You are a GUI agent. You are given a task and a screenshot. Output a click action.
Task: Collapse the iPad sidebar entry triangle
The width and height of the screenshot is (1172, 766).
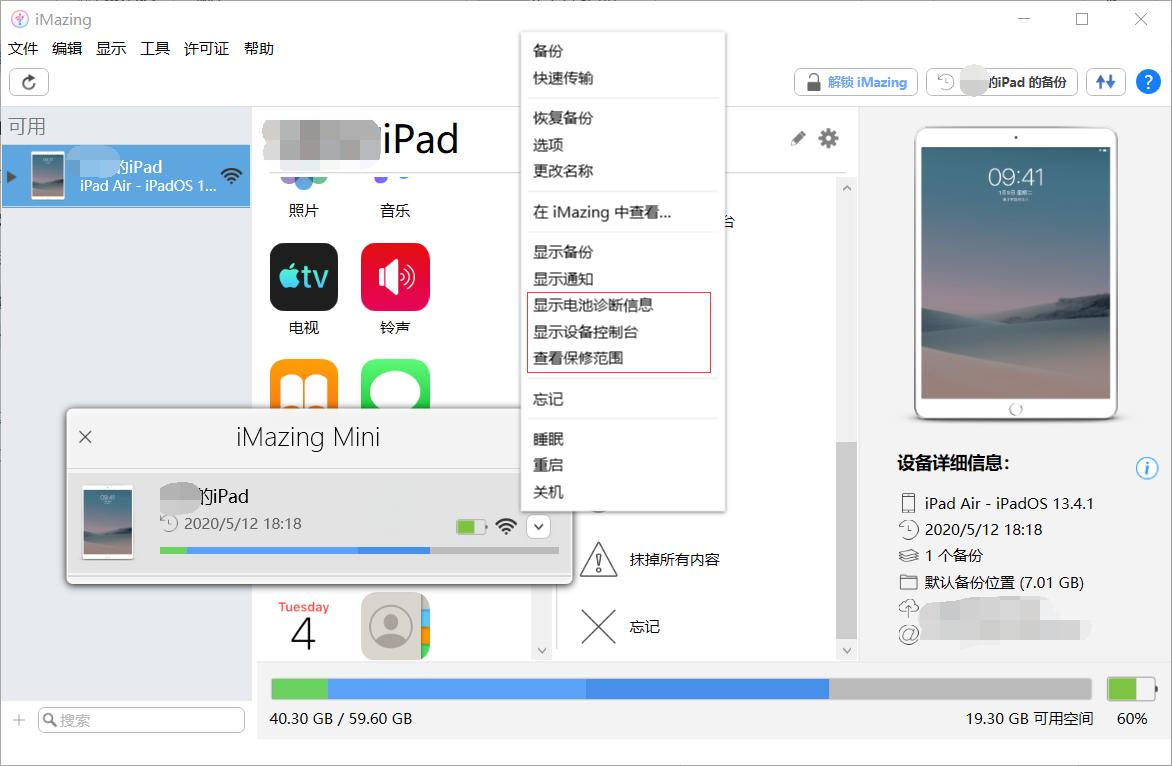coord(11,176)
